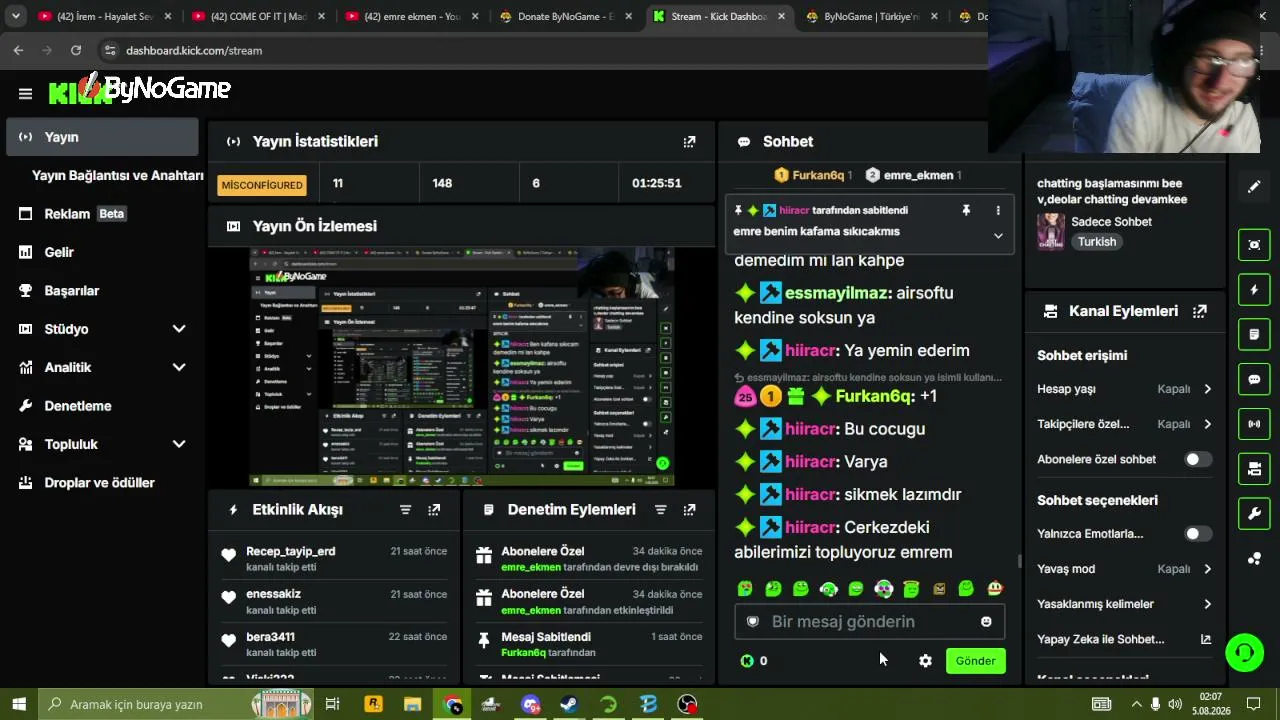This screenshot has height=720, width=1280.
Task: Unpin the pinned chat message
Action: (966, 211)
